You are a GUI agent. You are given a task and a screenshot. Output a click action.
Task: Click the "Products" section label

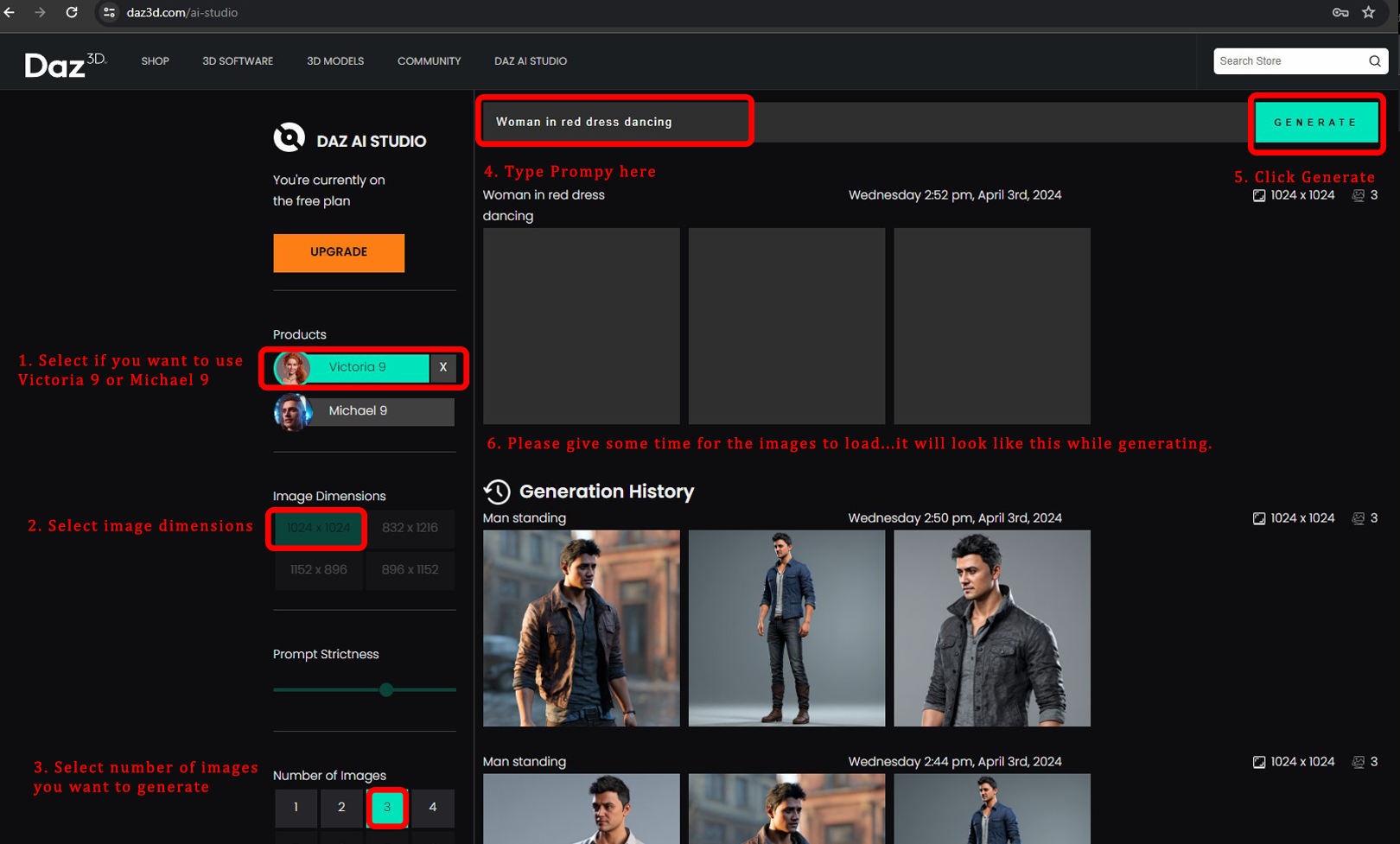[300, 335]
